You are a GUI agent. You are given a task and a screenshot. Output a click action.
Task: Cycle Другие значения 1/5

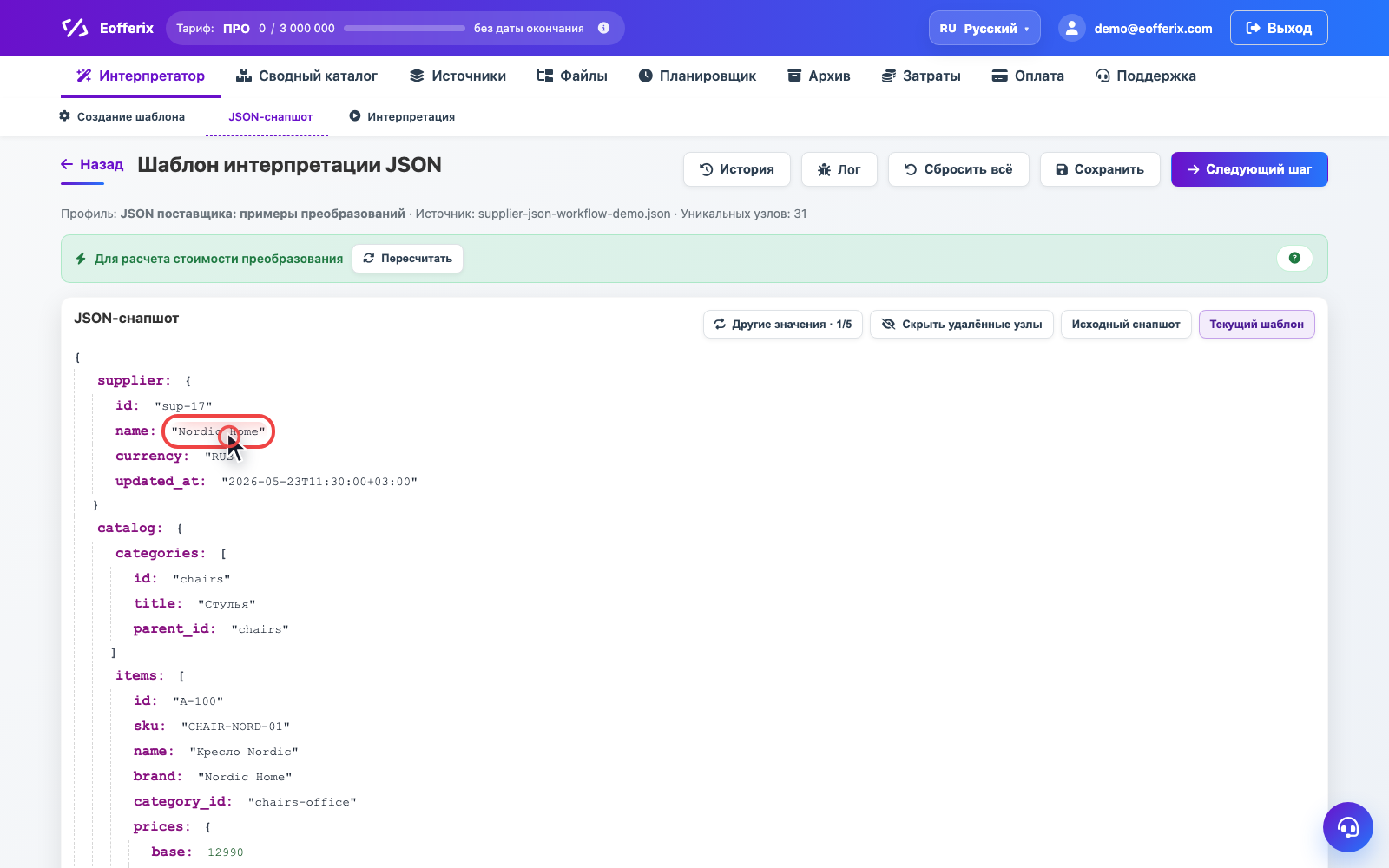pyautogui.click(x=783, y=325)
